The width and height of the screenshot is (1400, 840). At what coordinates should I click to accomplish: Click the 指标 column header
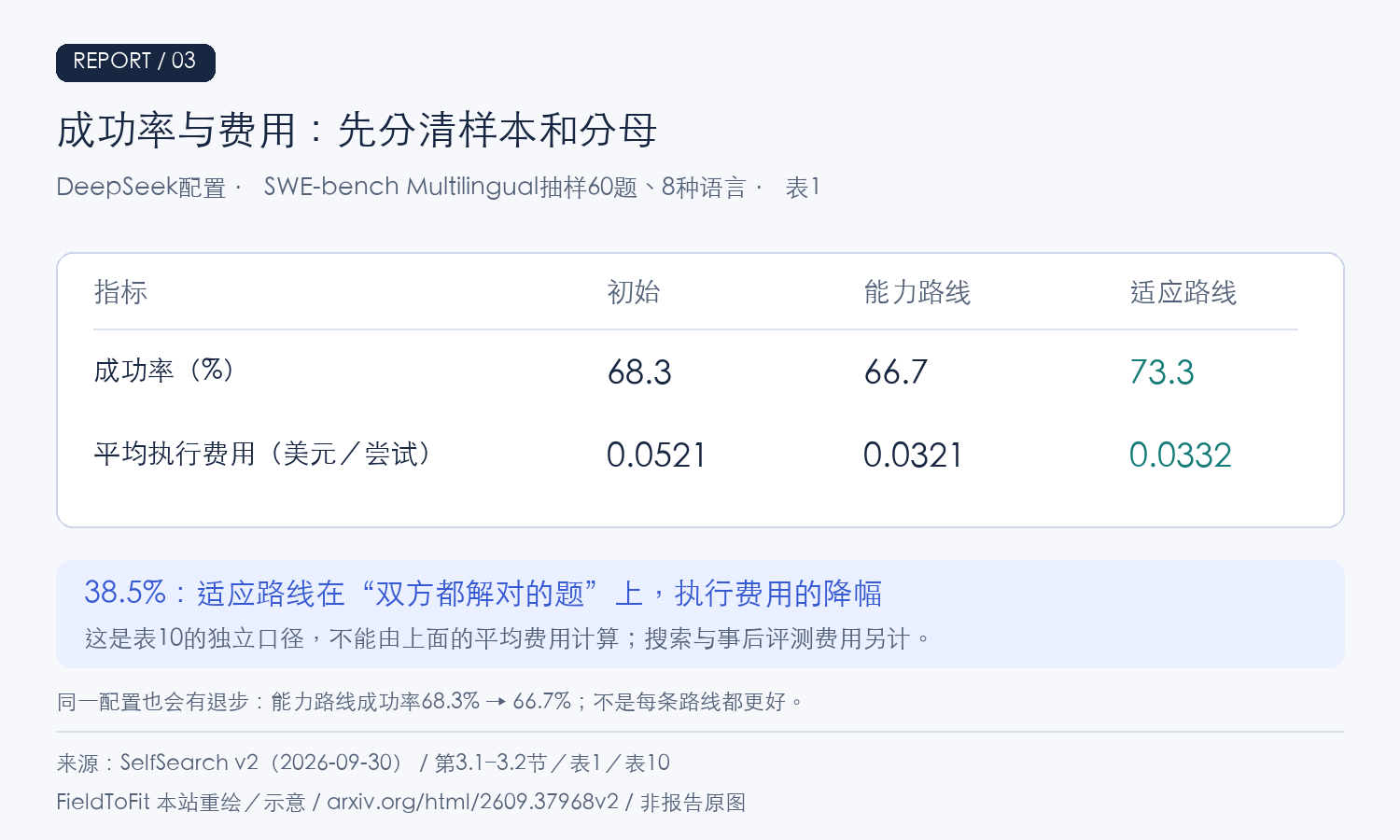pyautogui.click(x=120, y=292)
